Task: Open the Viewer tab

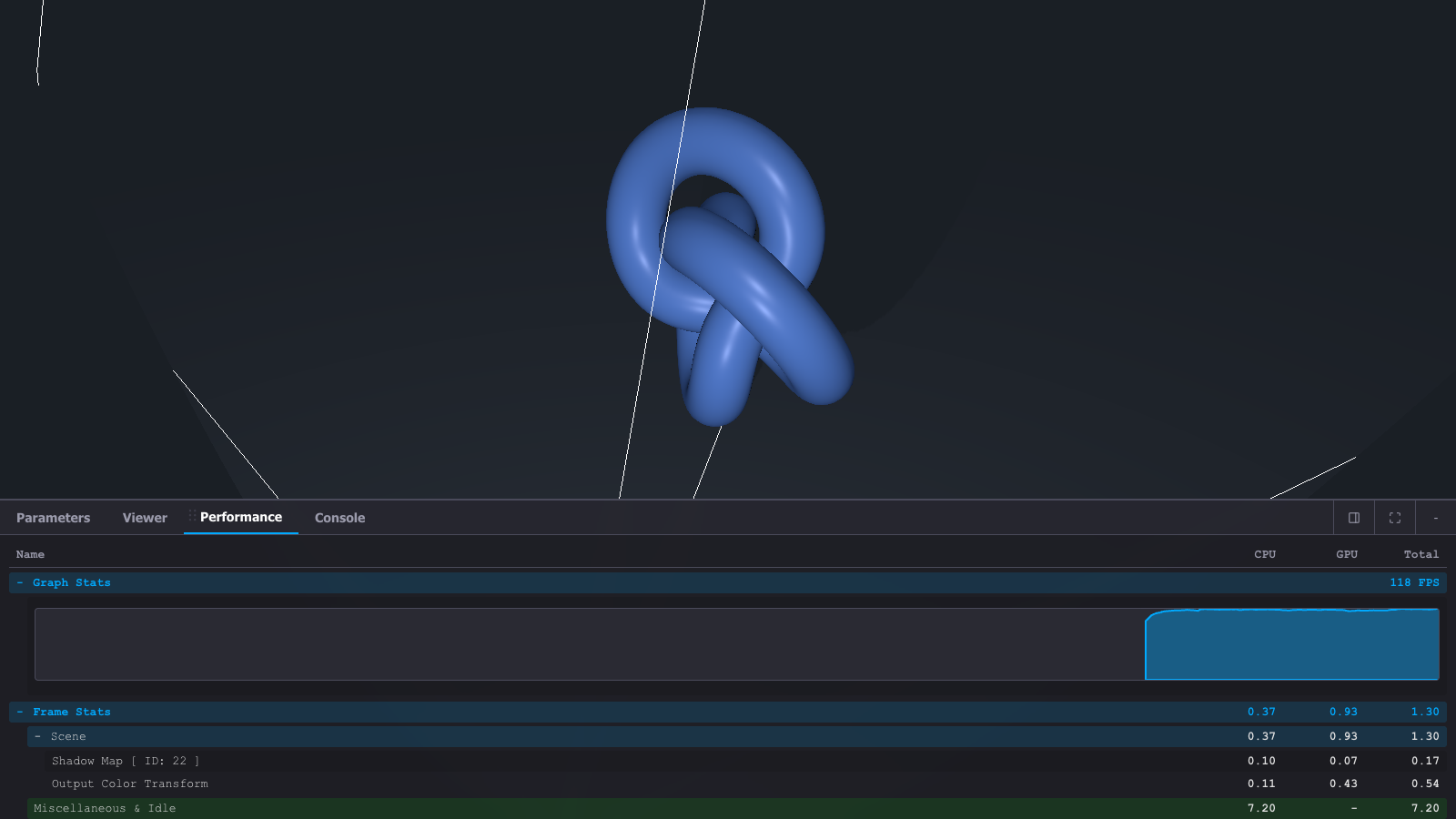Action: (145, 518)
